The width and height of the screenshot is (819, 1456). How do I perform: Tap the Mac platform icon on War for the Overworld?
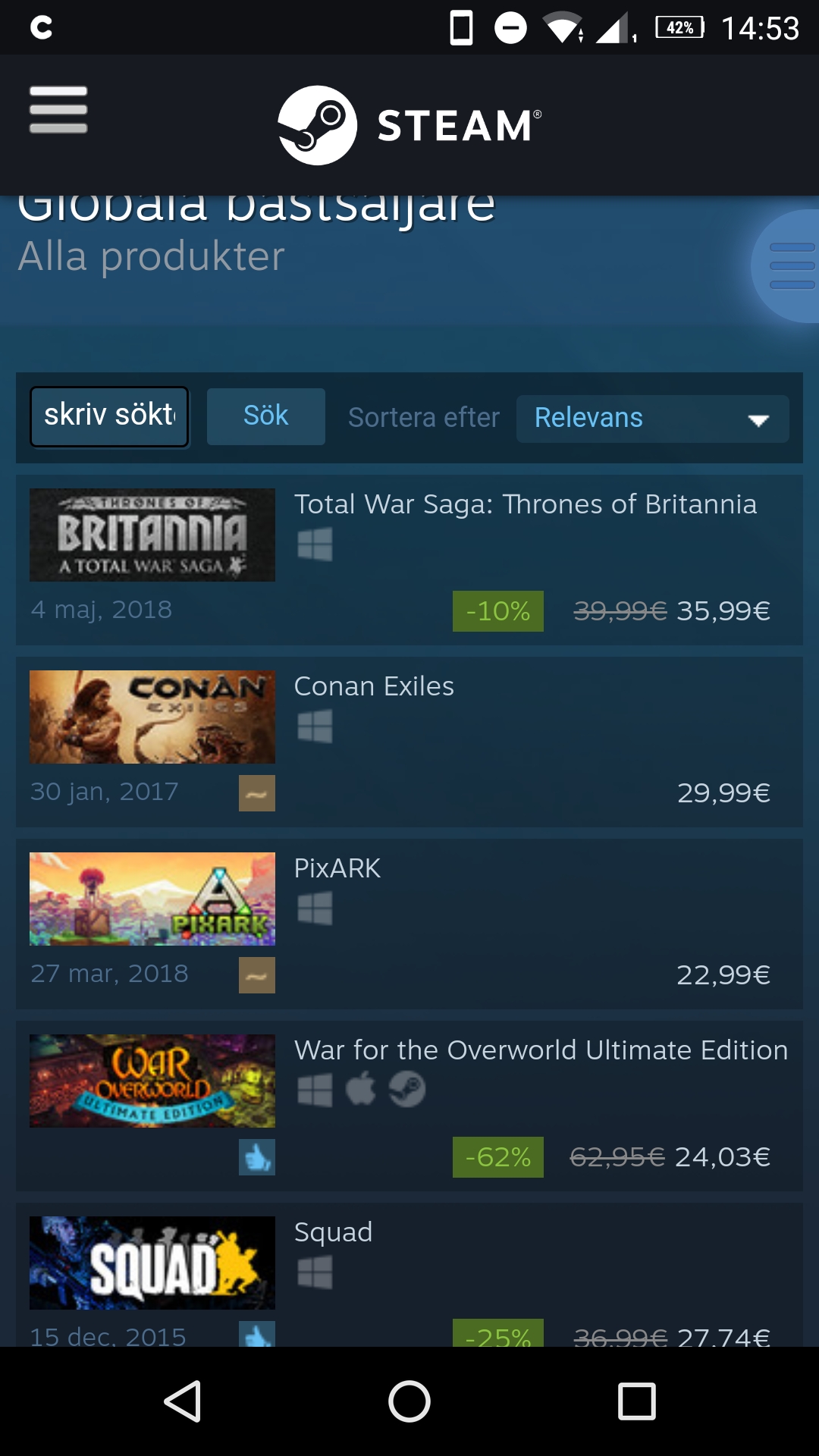click(x=361, y=1090)
